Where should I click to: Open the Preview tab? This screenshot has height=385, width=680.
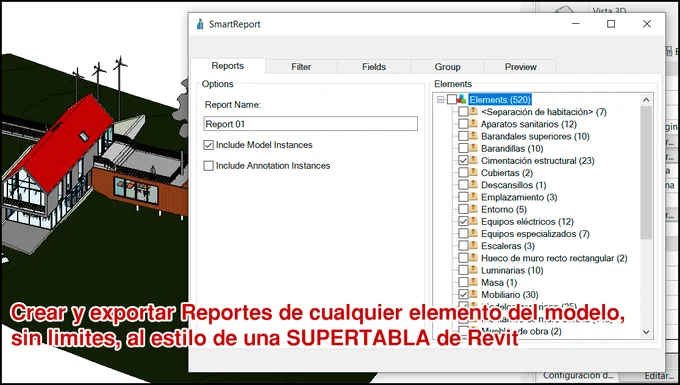click(x=520, y=67)
